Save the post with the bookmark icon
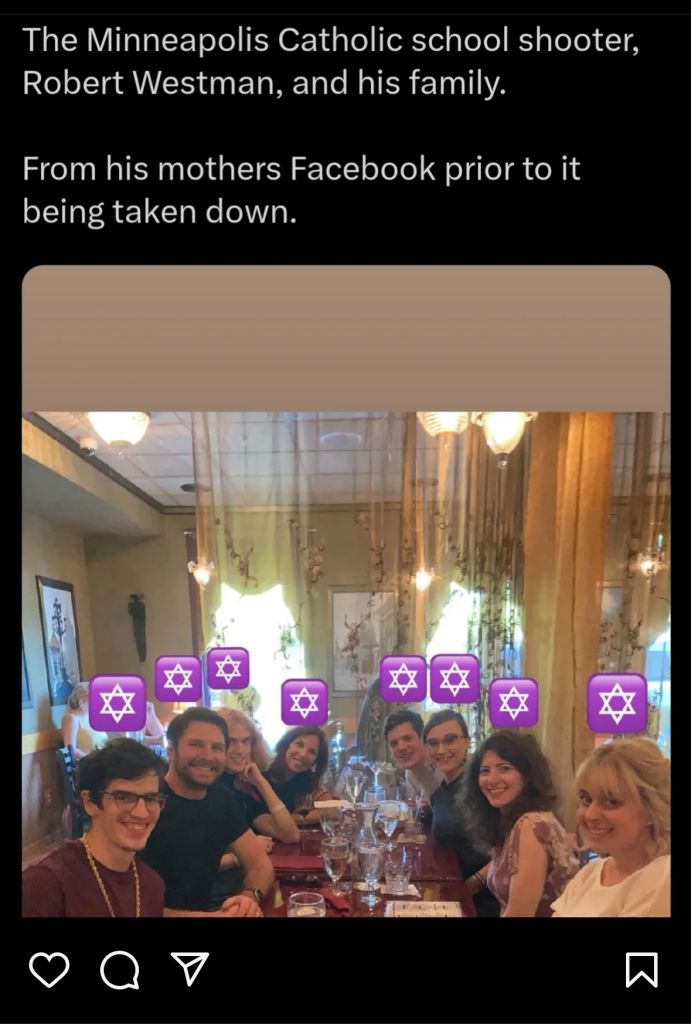 coord(641,970)
